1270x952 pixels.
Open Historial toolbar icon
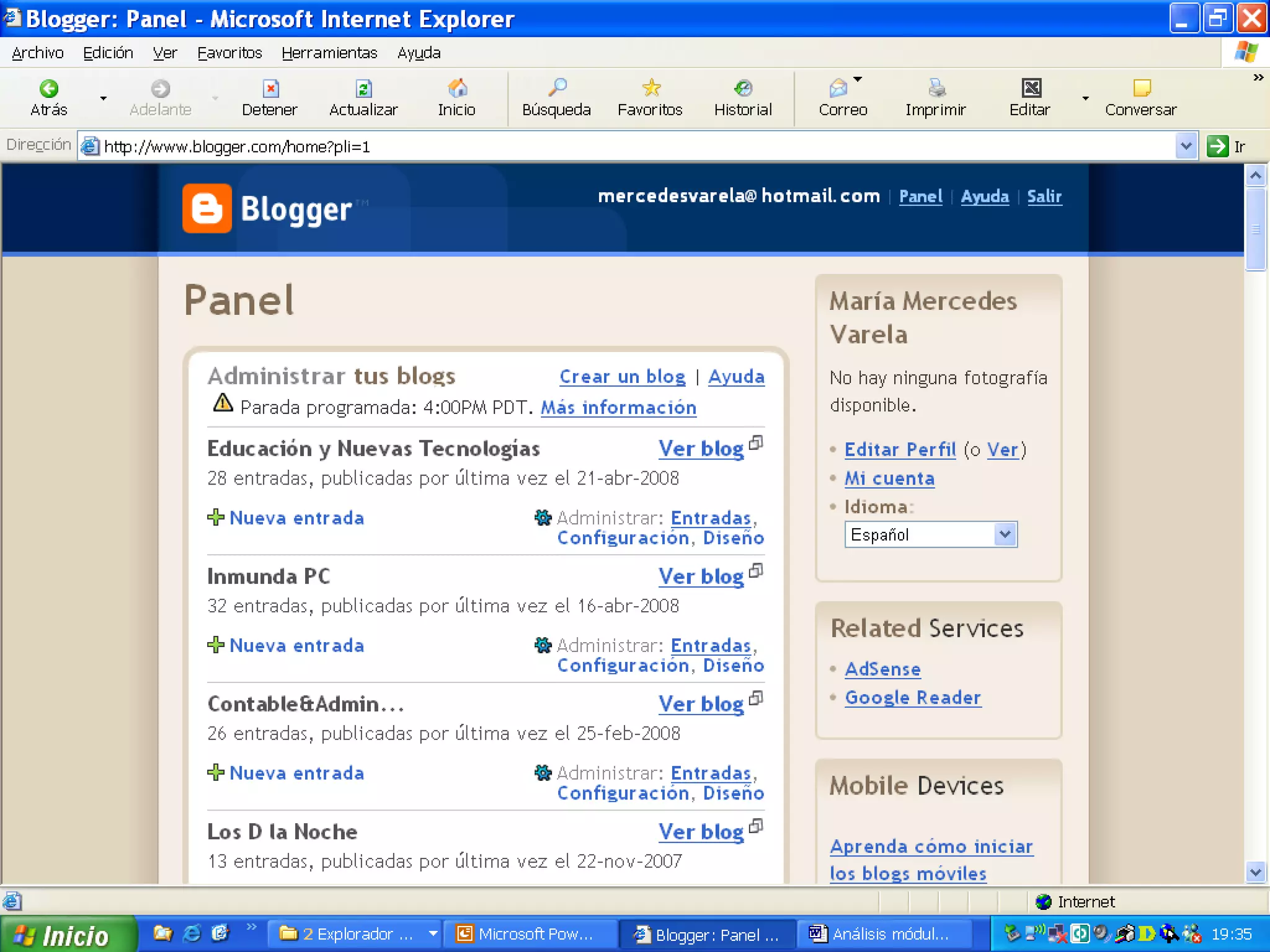[x=743, y=89]
